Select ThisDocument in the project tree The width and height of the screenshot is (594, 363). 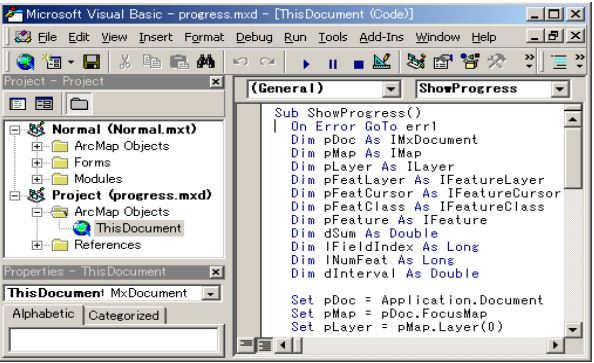point(139,228)
